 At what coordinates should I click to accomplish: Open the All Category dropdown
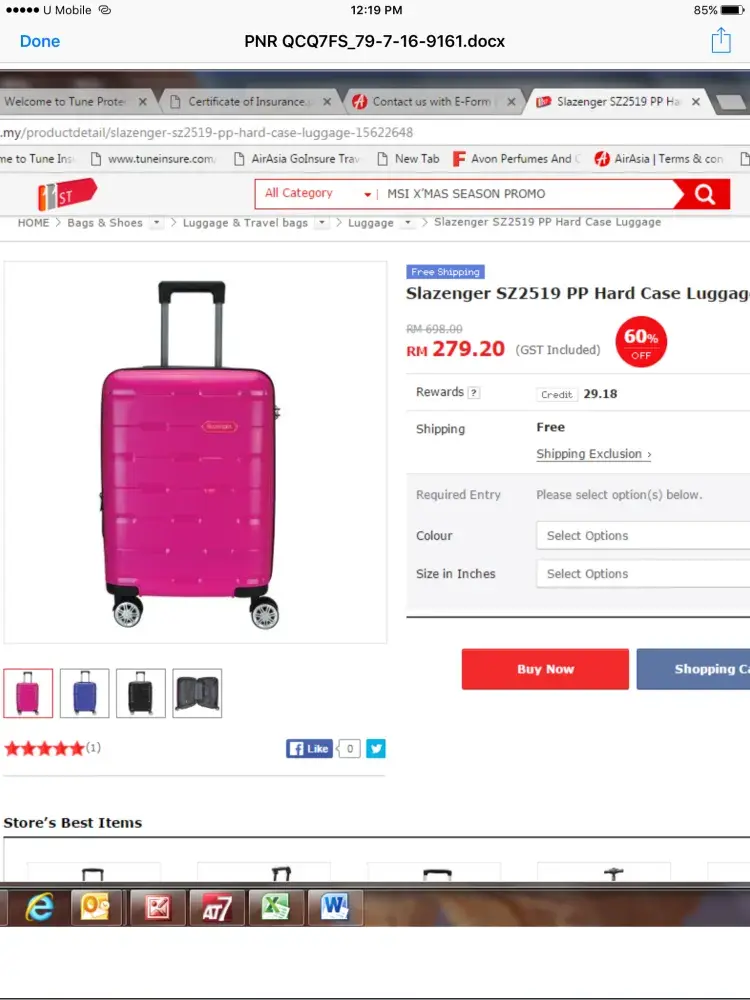[x=317, y=194]
